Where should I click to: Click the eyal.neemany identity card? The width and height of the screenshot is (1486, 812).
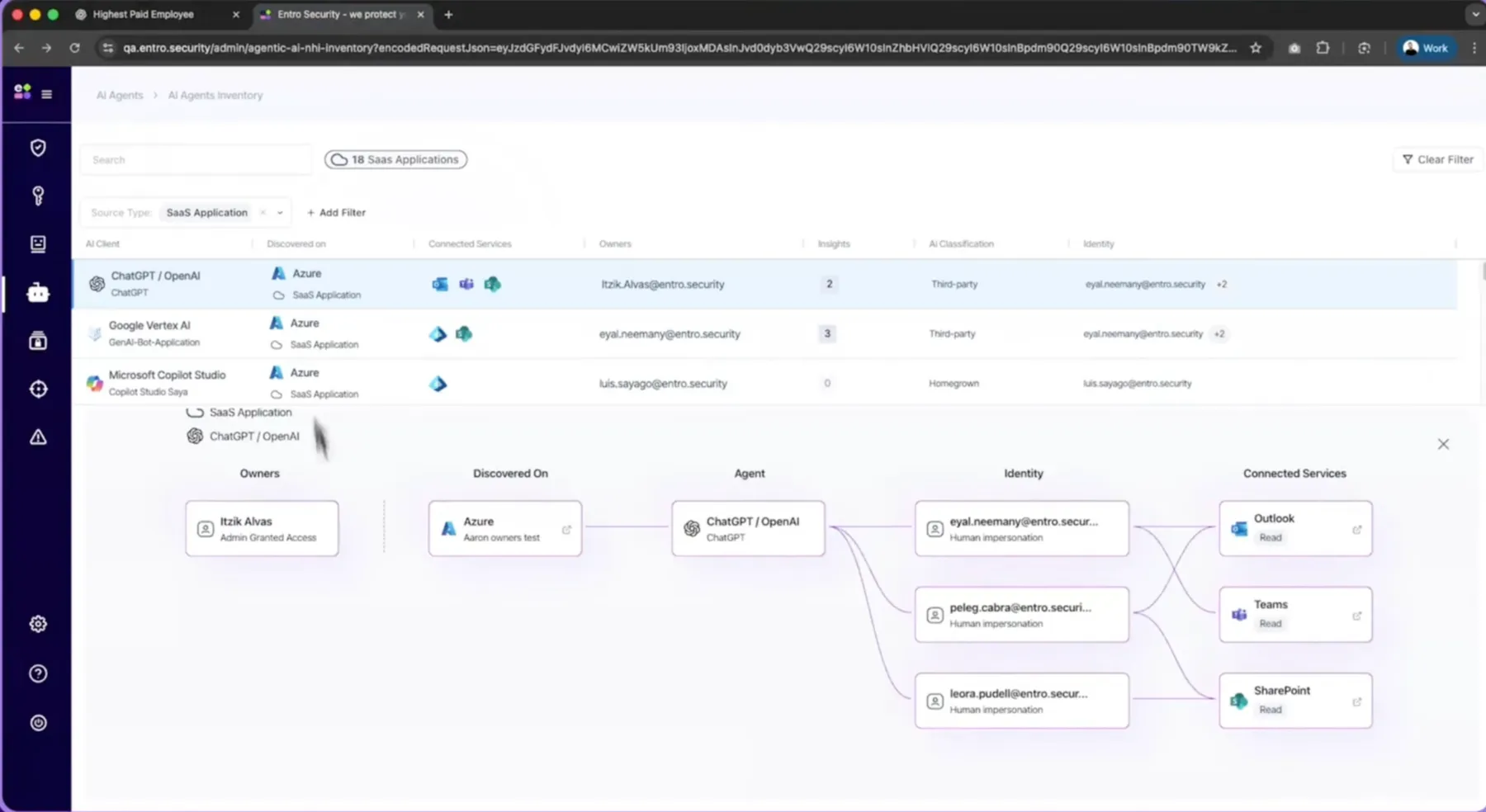tap(1021, 528)
